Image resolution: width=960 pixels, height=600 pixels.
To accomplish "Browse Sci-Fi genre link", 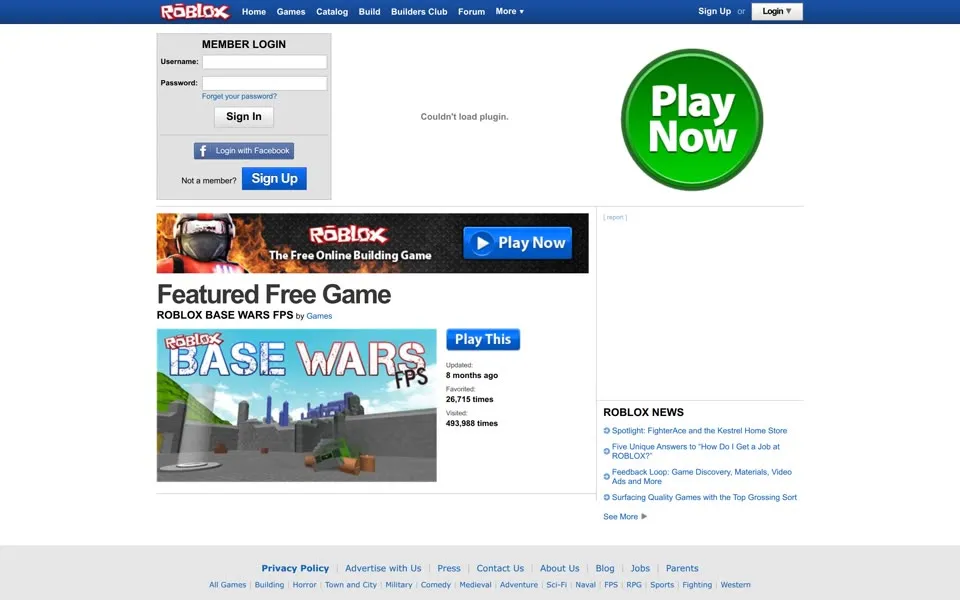I will tap(557, 585).
